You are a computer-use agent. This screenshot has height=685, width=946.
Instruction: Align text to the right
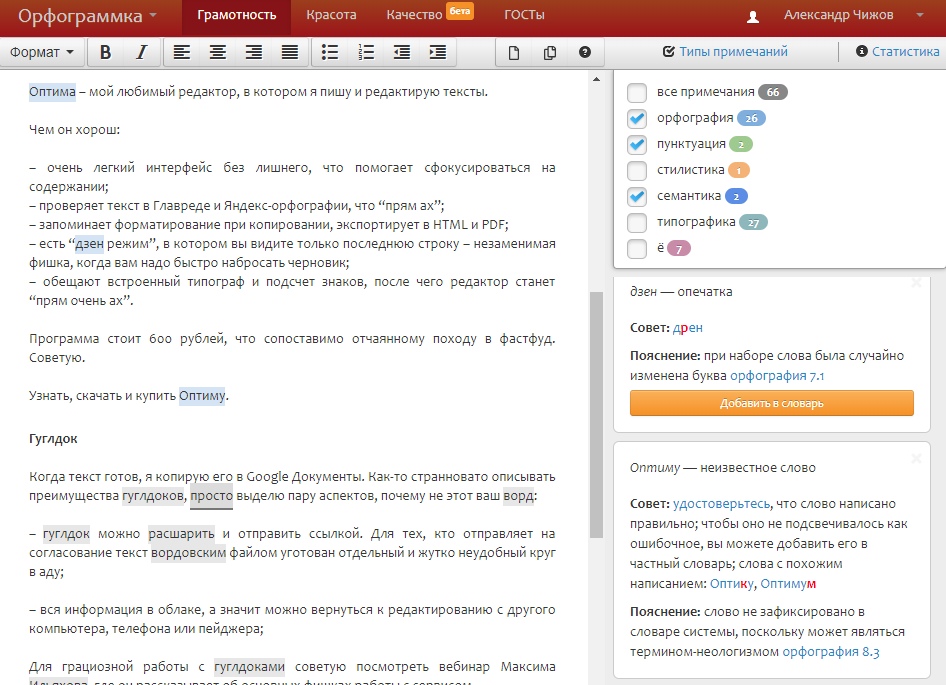pos(254,53)
